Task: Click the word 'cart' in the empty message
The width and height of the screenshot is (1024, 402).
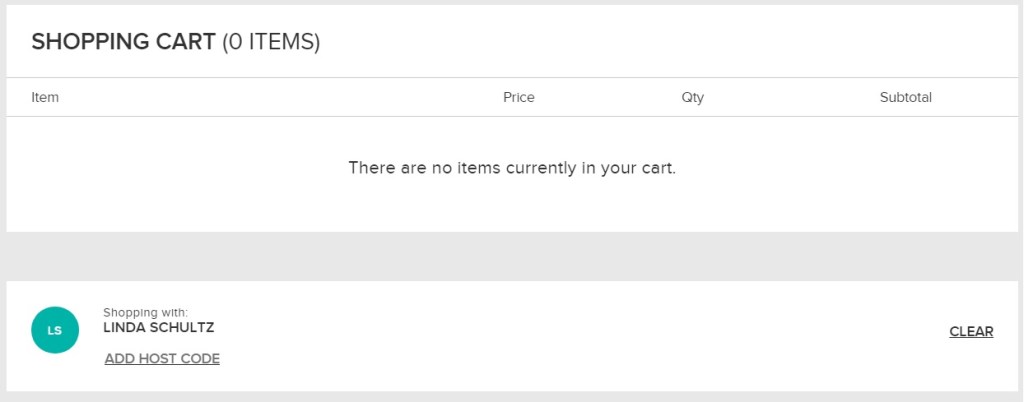Action: [658, 168]
